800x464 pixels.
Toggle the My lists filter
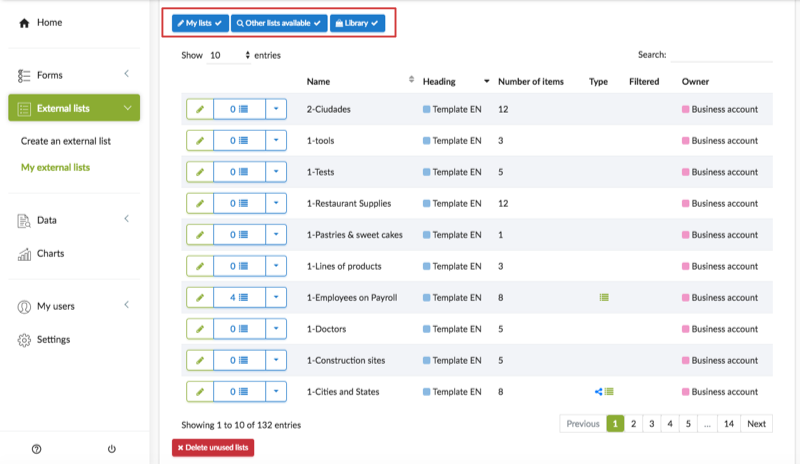(x=200, y=23)
